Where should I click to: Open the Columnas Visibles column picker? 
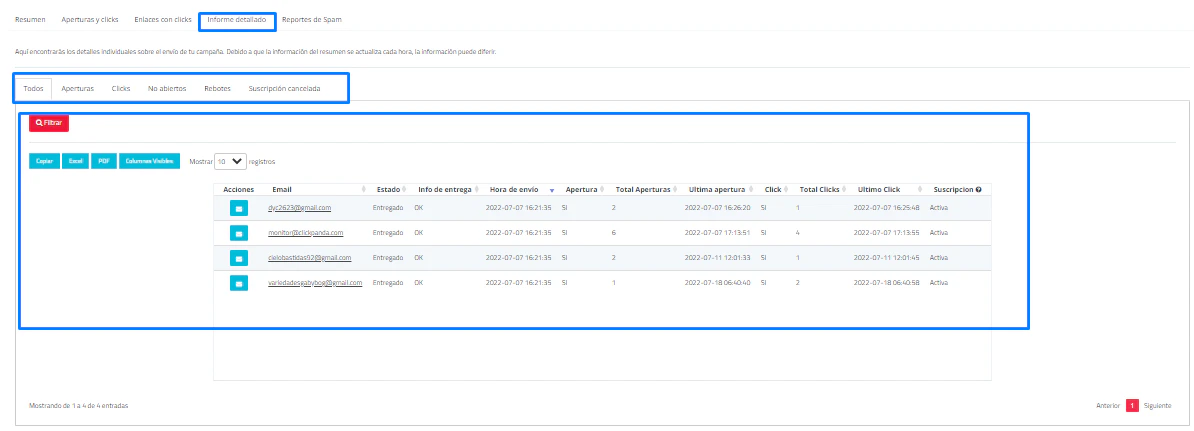149,161
